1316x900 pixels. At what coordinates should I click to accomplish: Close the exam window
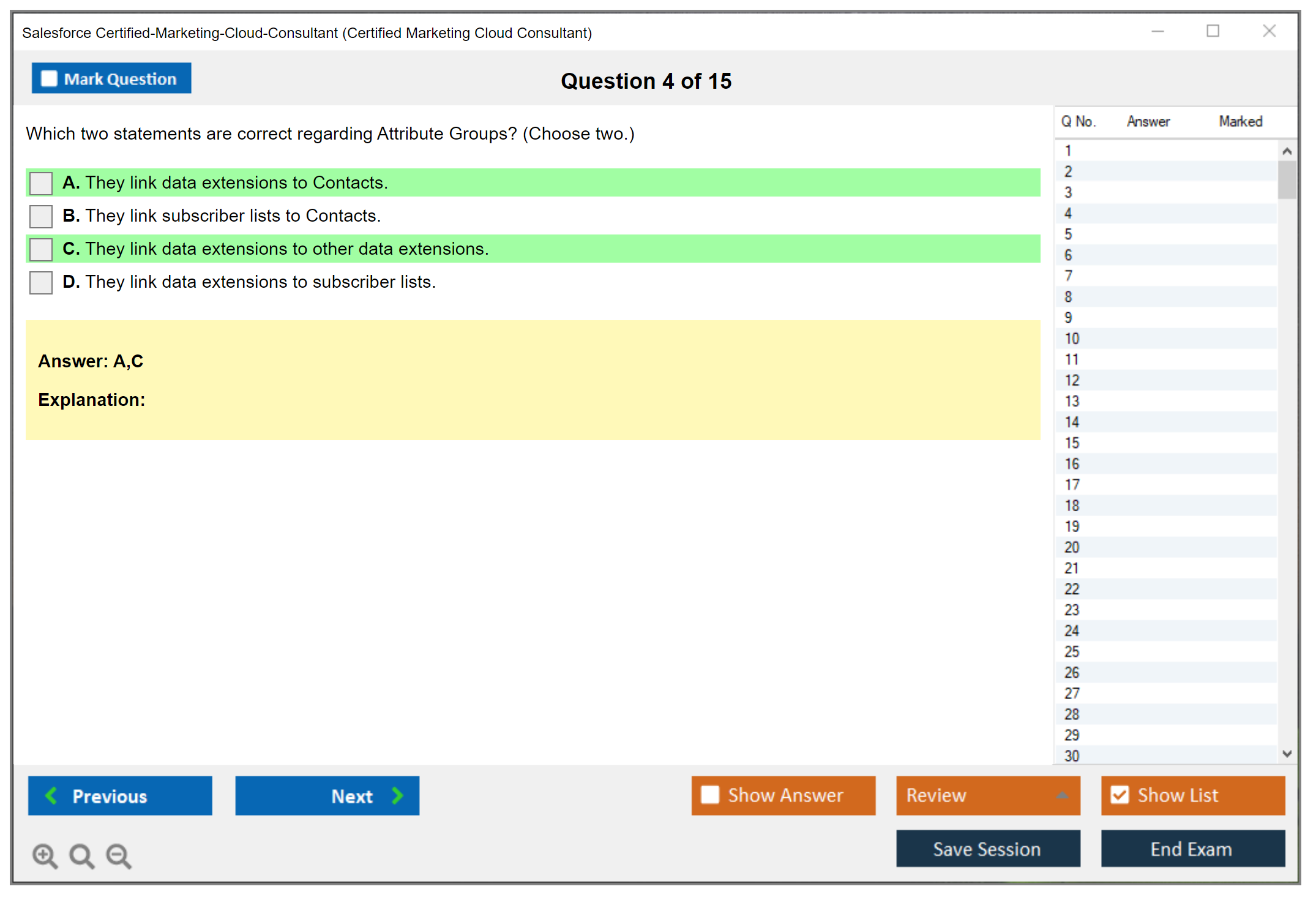pos(1269,31)
